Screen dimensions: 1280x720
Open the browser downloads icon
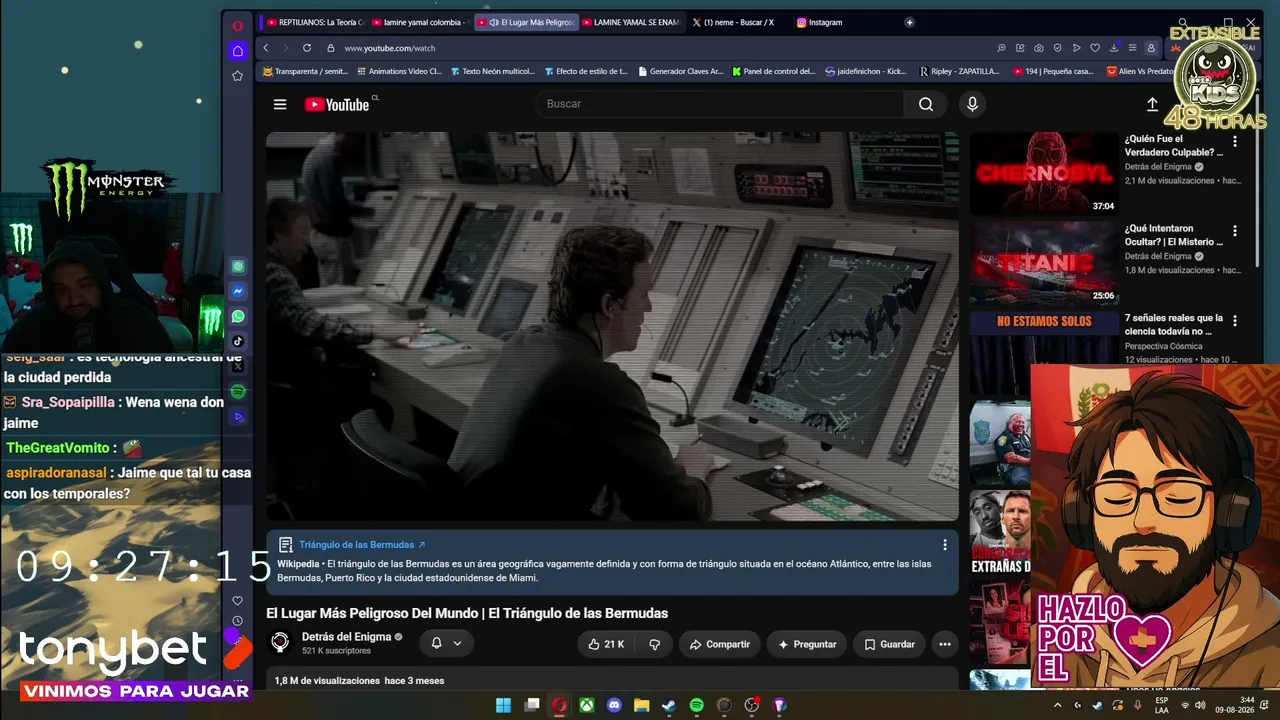click(x=1114, y=48)
